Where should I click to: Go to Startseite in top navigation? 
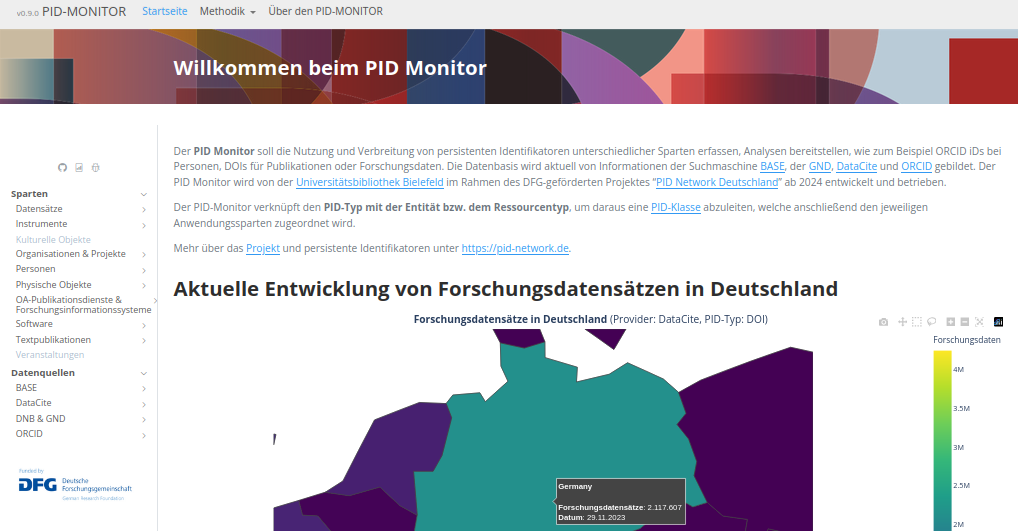tap(165, 11)
